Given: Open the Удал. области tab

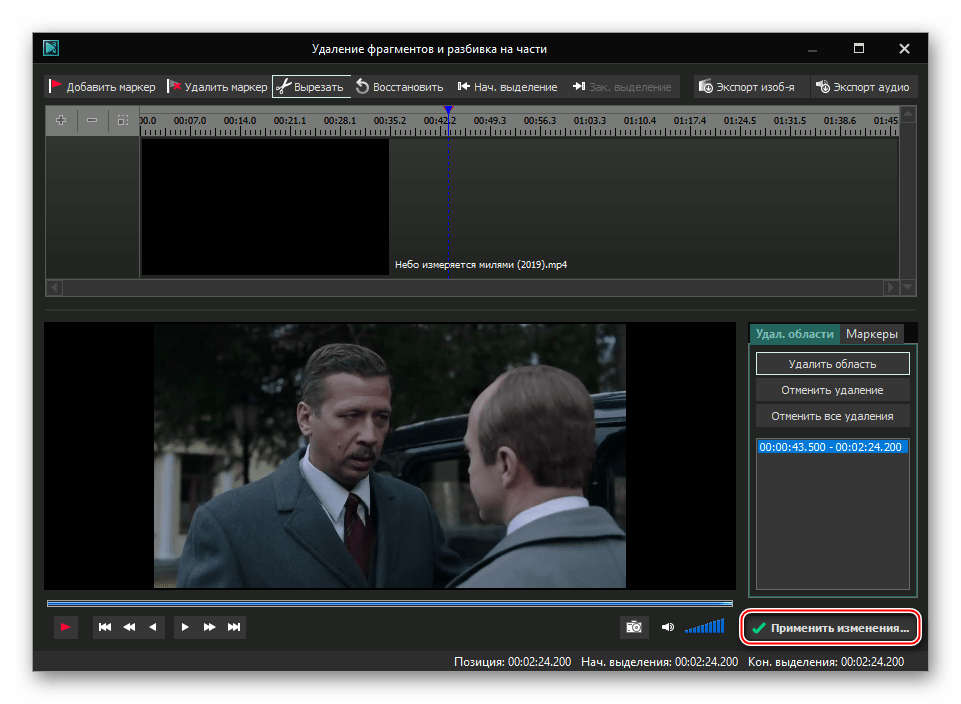Looking at the screenshot, I should pos(795,334).
